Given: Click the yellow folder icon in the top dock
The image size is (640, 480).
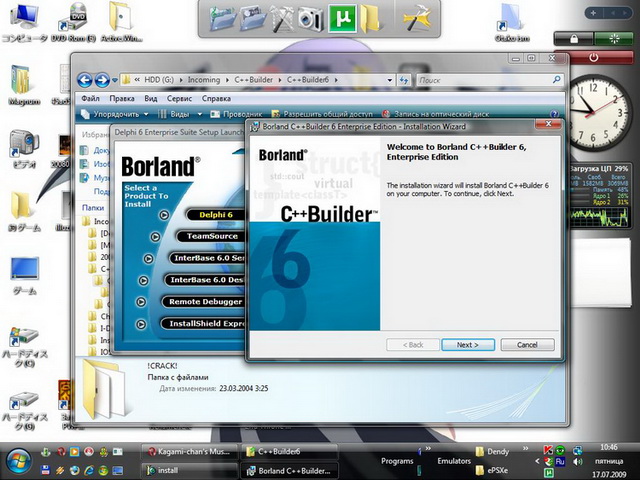Looking at the screenshot, I should click(x=370, y=18).
